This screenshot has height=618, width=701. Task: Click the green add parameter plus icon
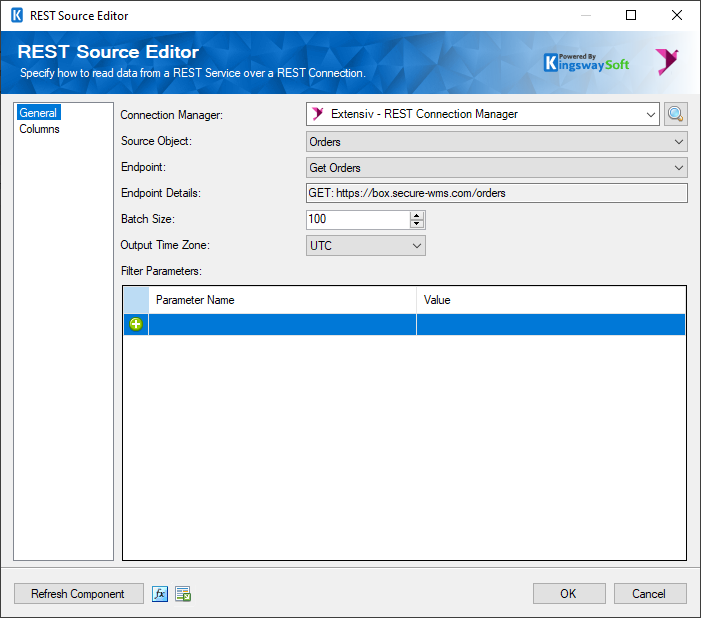[x=136, y=324]
